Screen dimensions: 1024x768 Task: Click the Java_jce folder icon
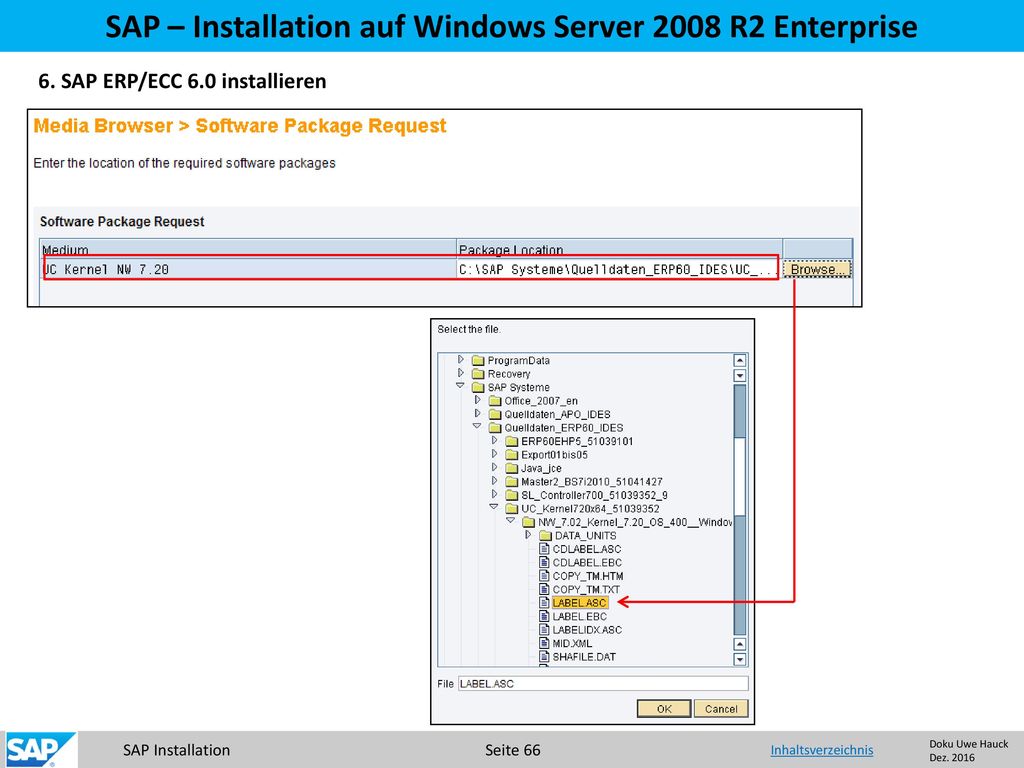point(512,468)
